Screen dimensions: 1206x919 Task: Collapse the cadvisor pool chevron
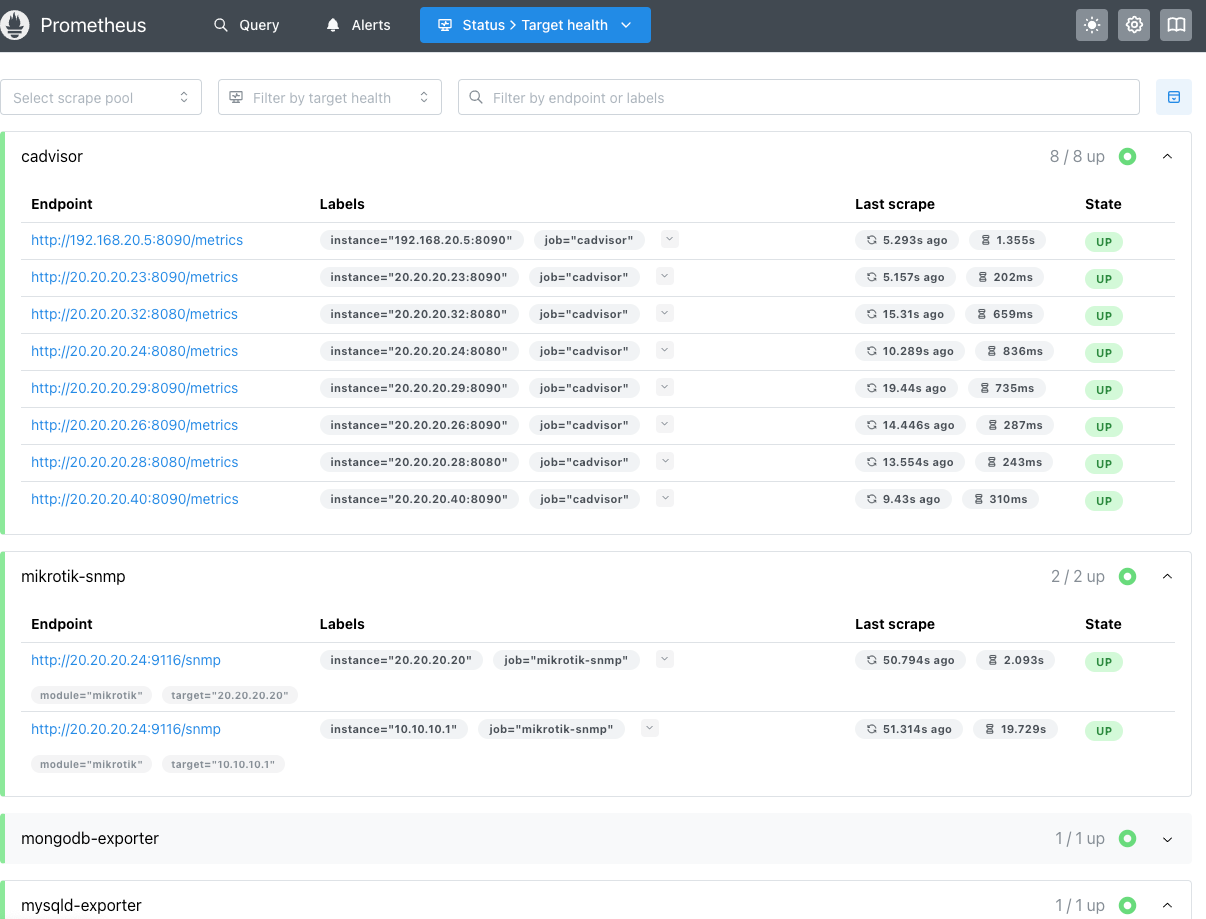coord(1167,157)
